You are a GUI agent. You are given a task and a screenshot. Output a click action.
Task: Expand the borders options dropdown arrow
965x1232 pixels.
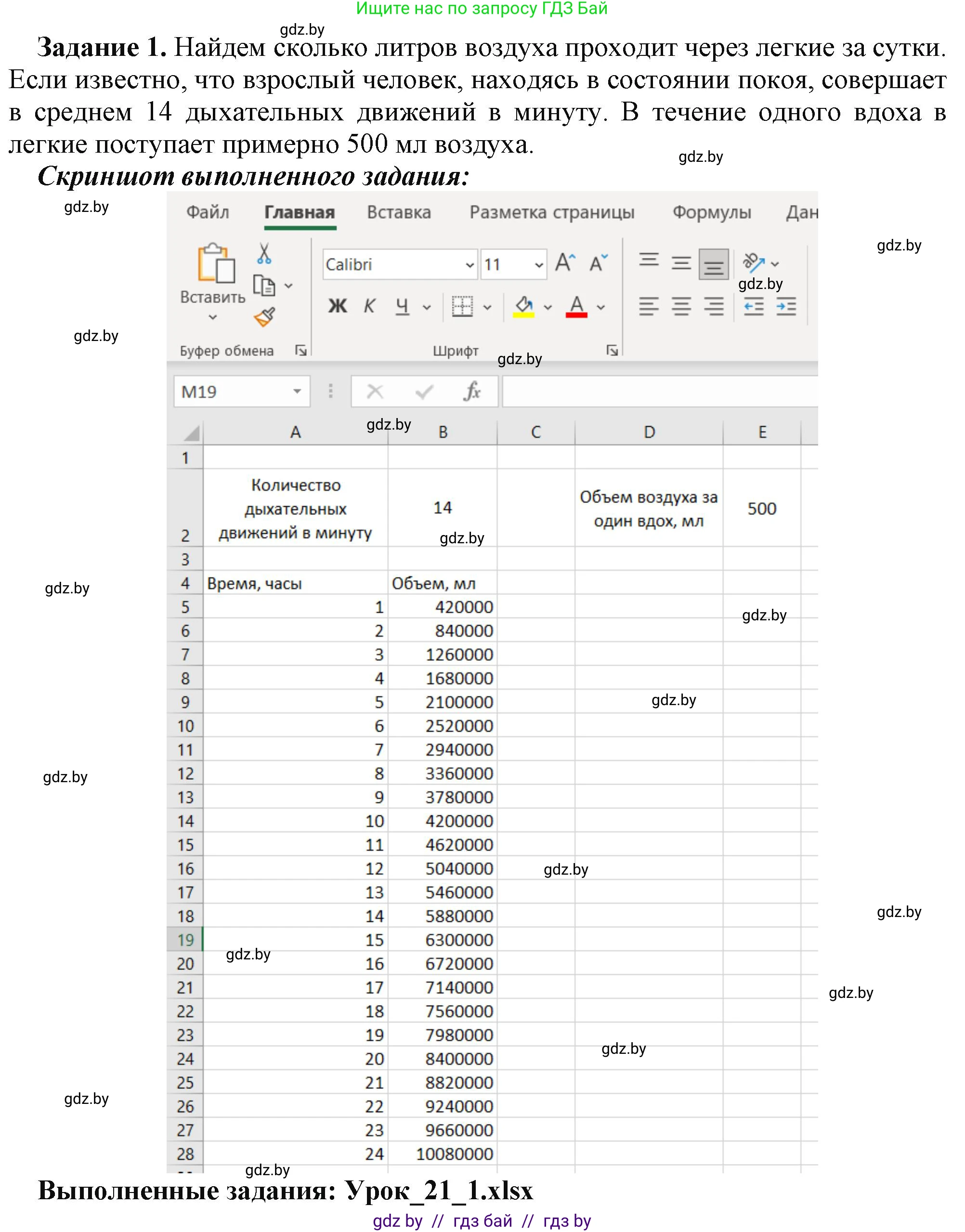(487, 307)
